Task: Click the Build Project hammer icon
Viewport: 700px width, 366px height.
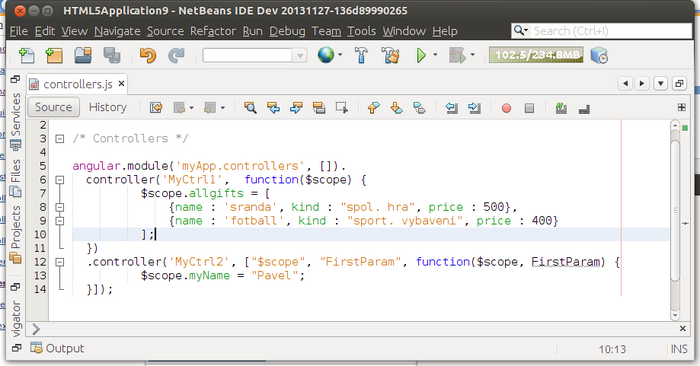Action: coord(361,55)
